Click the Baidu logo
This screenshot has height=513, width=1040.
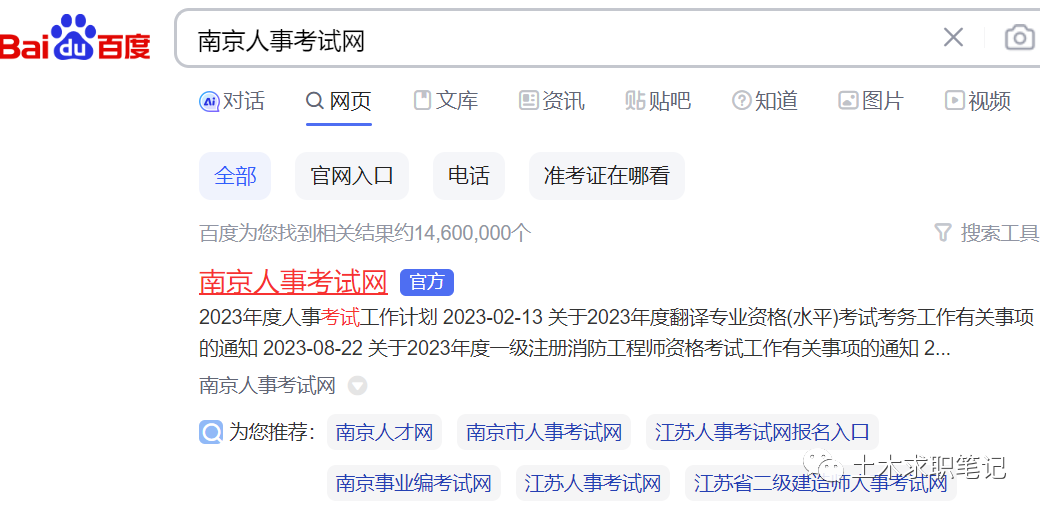pos(75,38)
